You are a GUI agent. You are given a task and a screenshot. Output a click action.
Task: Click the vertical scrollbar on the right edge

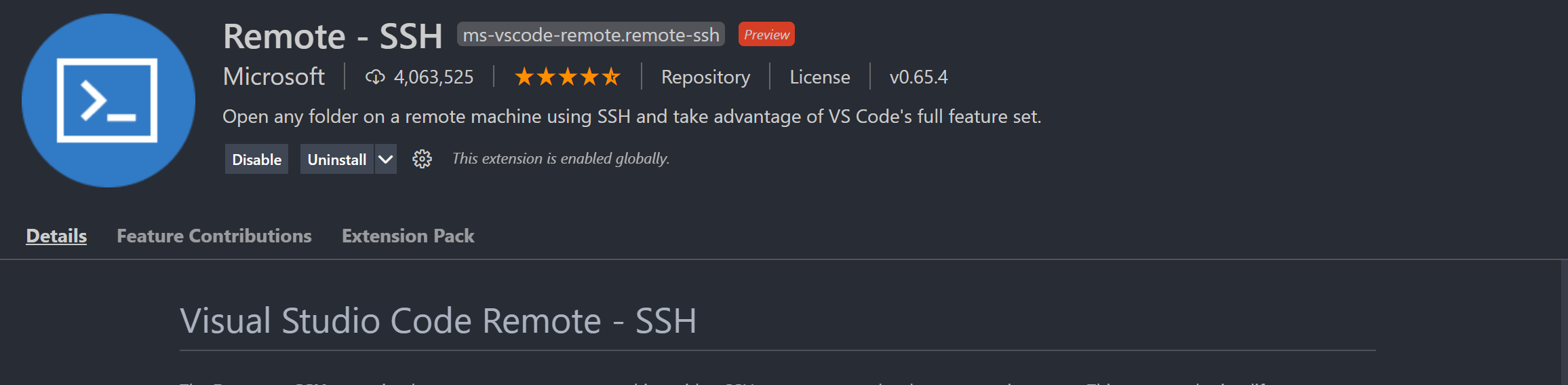pyautogui.click(x=1564, y=322)
